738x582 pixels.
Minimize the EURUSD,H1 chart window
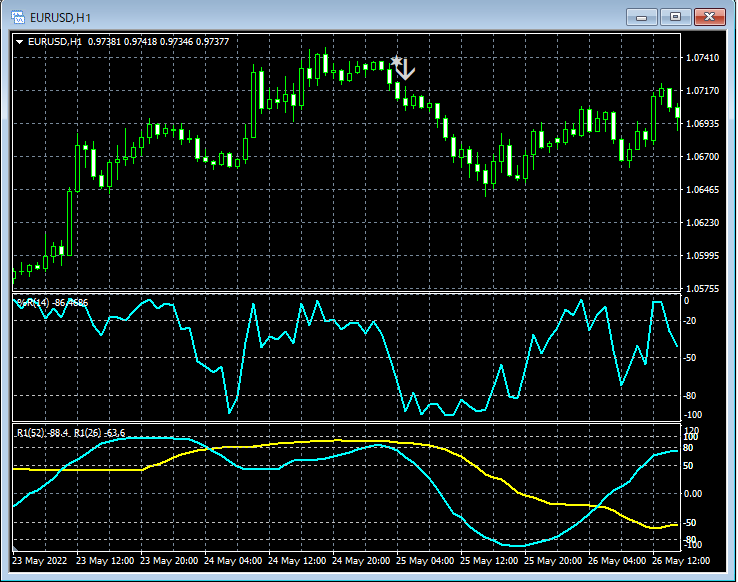click(641, 17)
